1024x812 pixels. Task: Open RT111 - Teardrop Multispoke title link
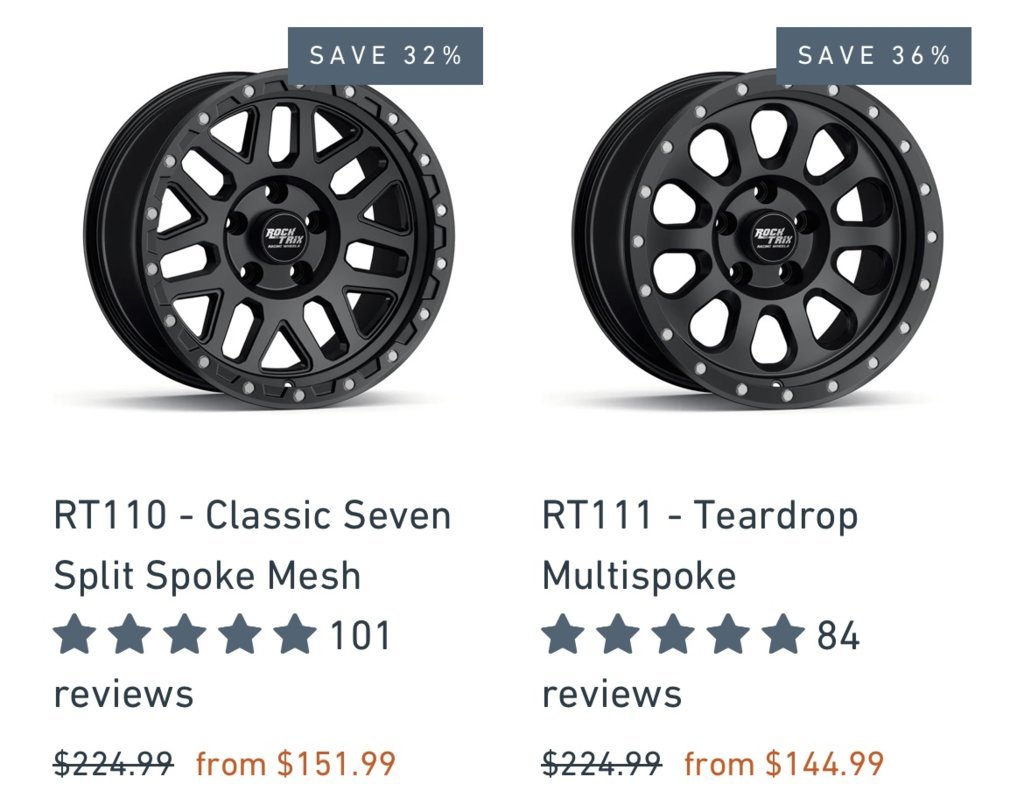tap(700, 545)
